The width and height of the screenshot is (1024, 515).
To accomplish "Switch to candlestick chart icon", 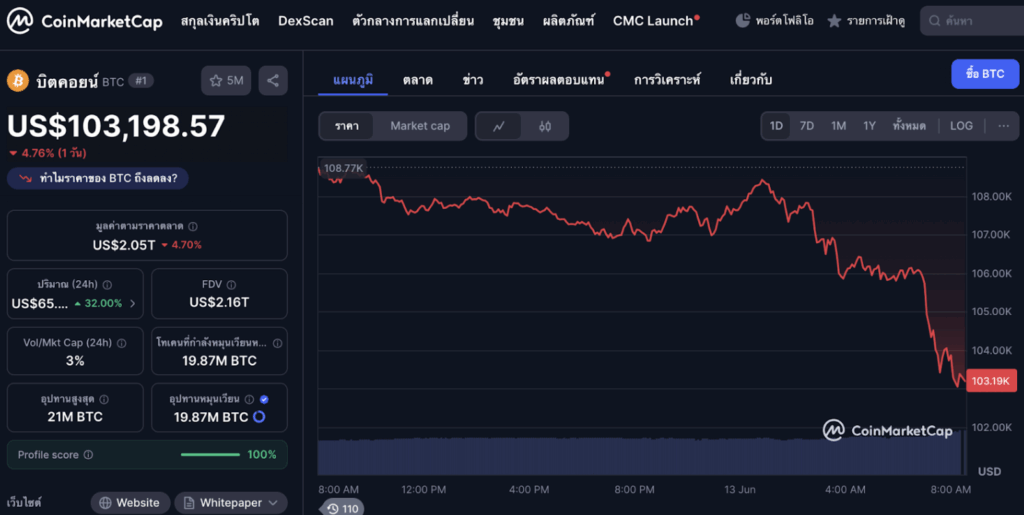I will (545, 126).
